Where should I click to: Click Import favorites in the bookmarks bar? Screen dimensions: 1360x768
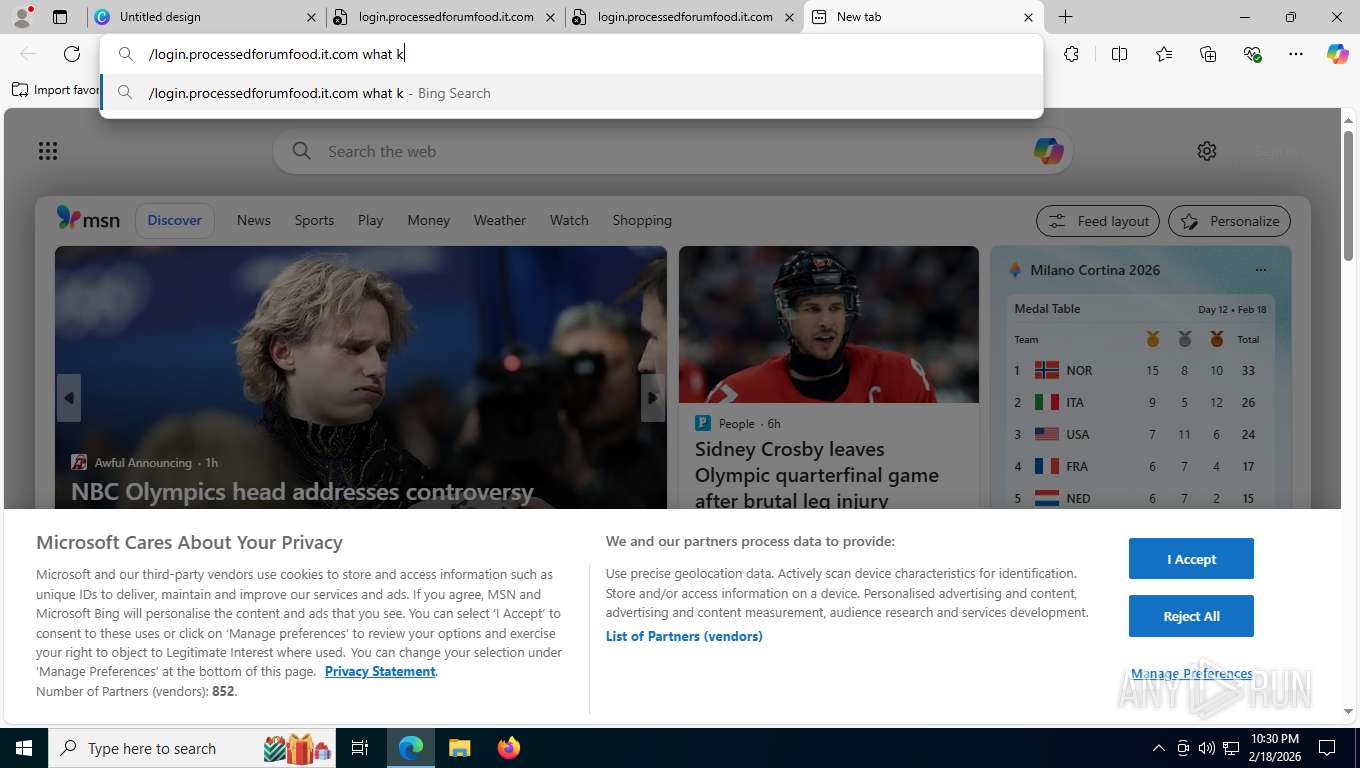tap(55, 90)
